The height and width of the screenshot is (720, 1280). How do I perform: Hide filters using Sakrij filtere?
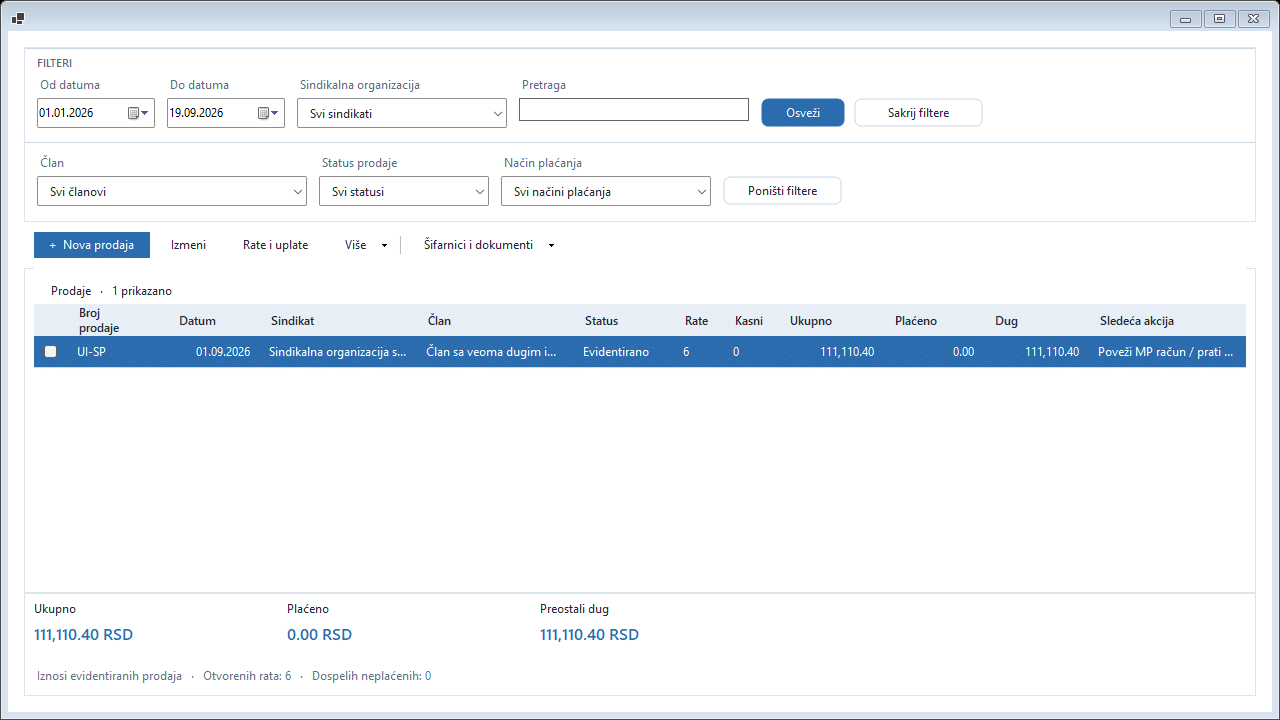(x=918, y=113)
